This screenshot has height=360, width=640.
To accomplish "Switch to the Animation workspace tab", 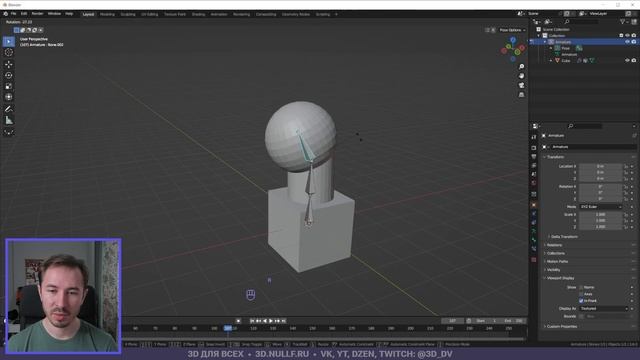I will 219,14.
